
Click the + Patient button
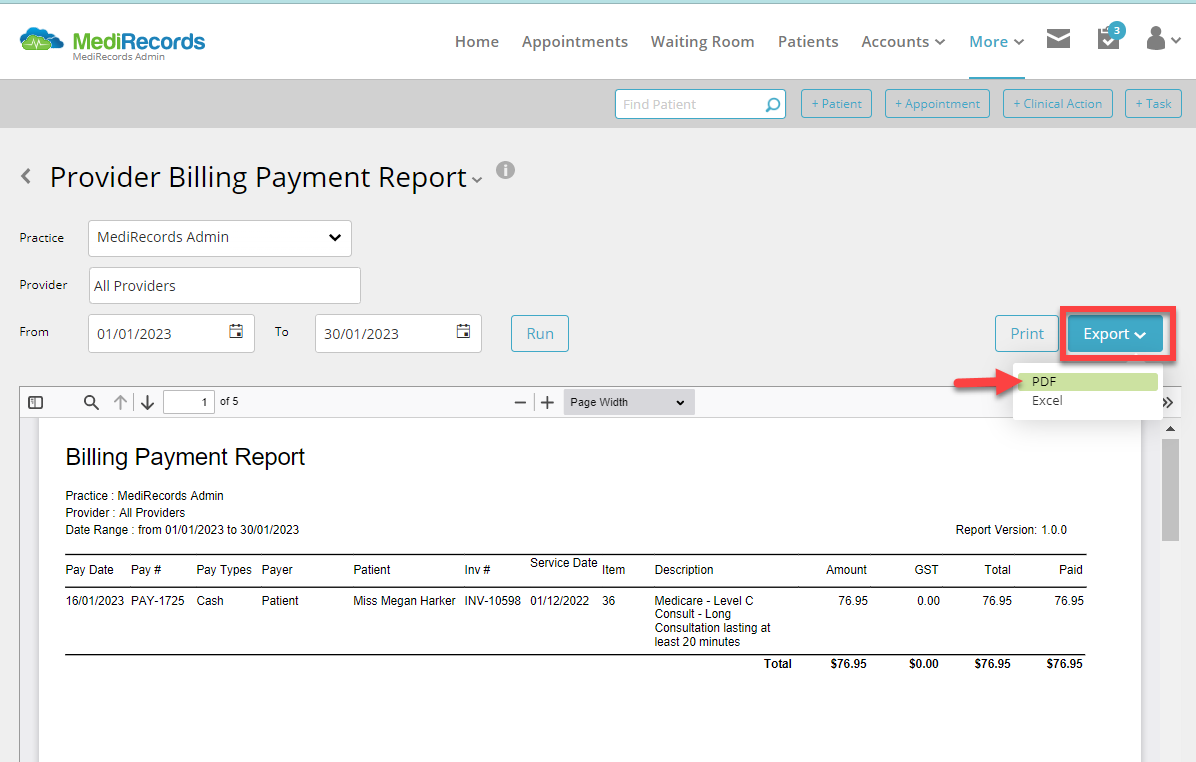[x=836, y=104]
